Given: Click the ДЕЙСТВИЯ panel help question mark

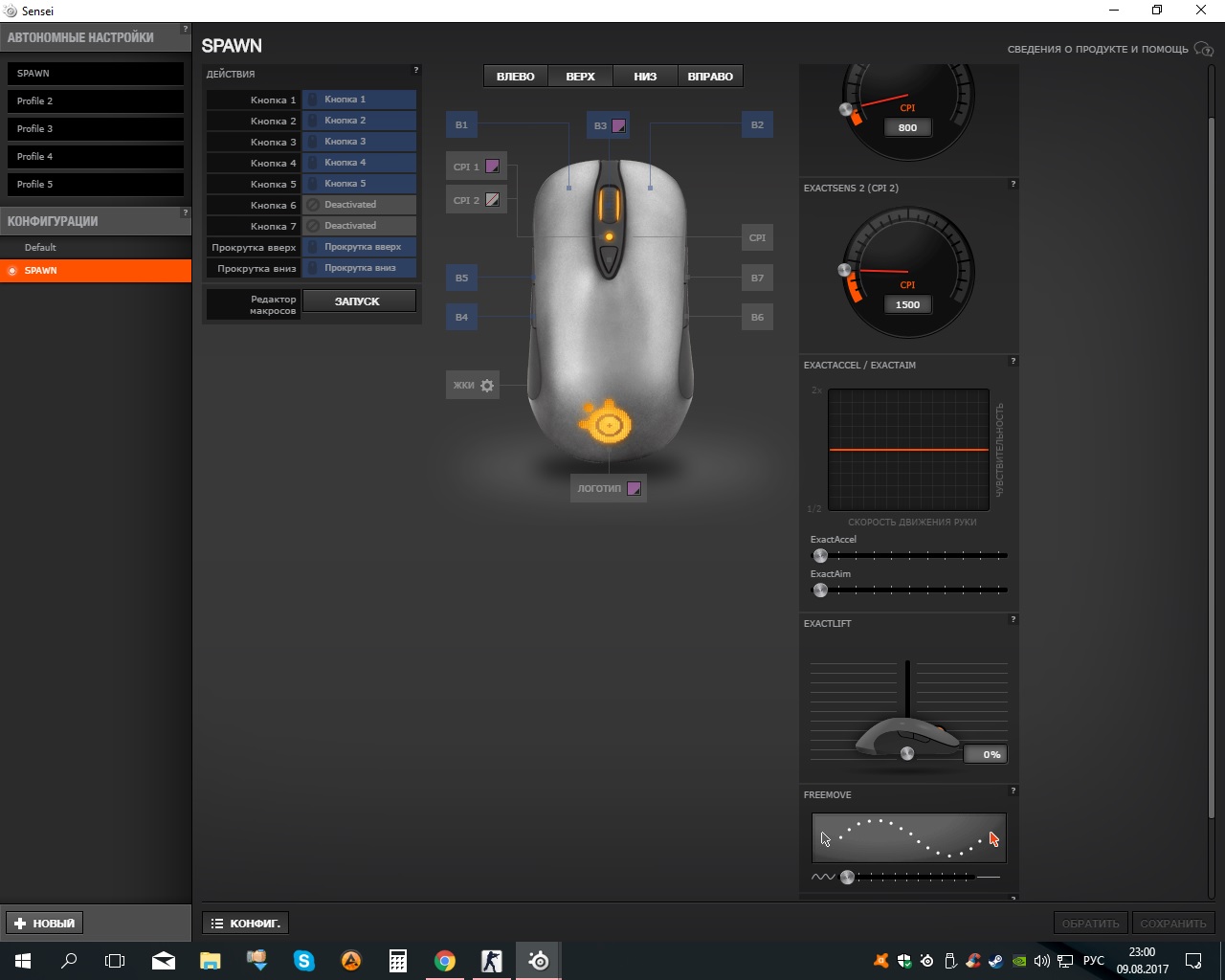Looking at the screenshot, I should point(416,70).
